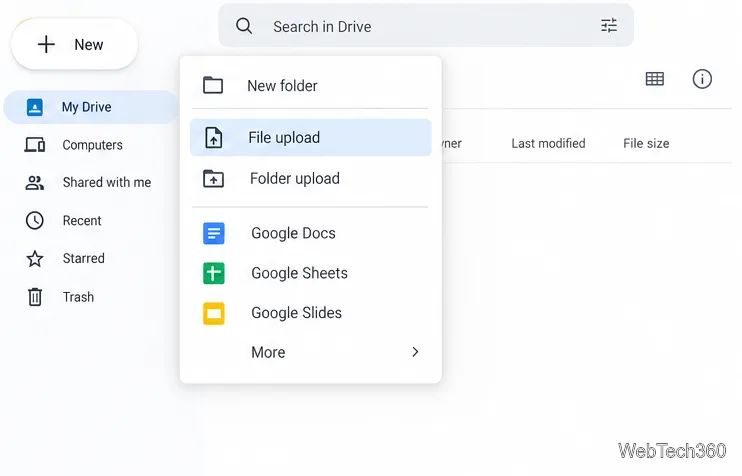This screenshot has height=476, width=742.
Task: Click the New folder icon
Action: [213, 85]
